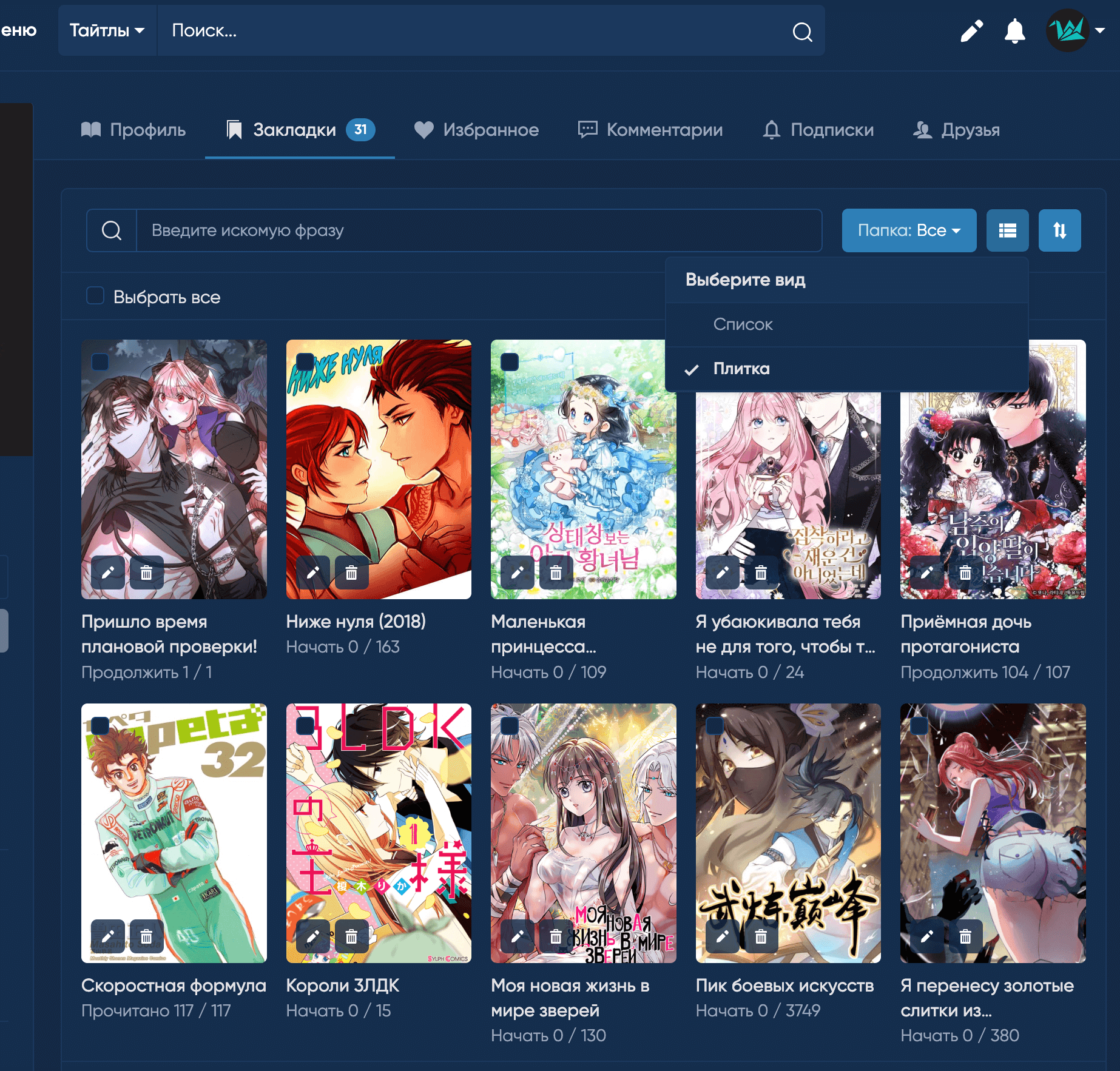Tick checkbox on Я перенесу золотые слитки cover
This screenshot has height=1071, width=1120.
click(x=919, y=726)
